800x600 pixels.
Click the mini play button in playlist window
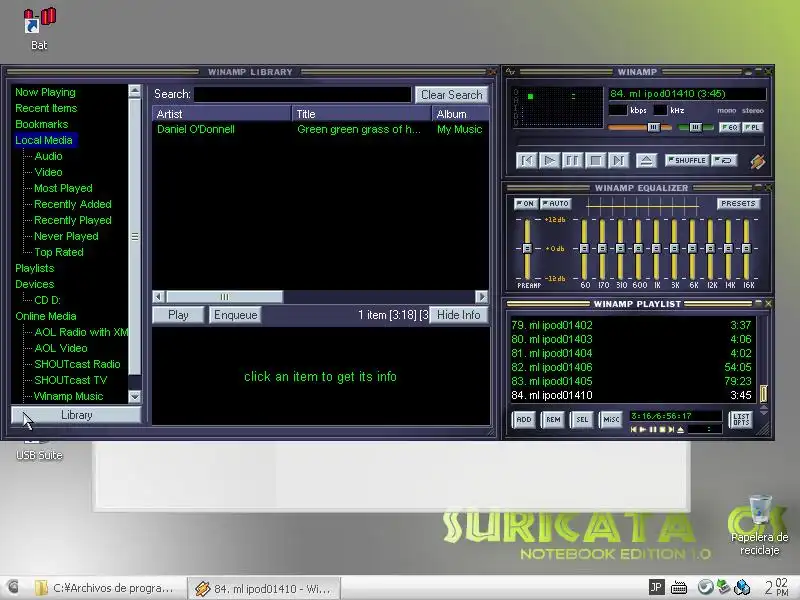pos(643,430)
